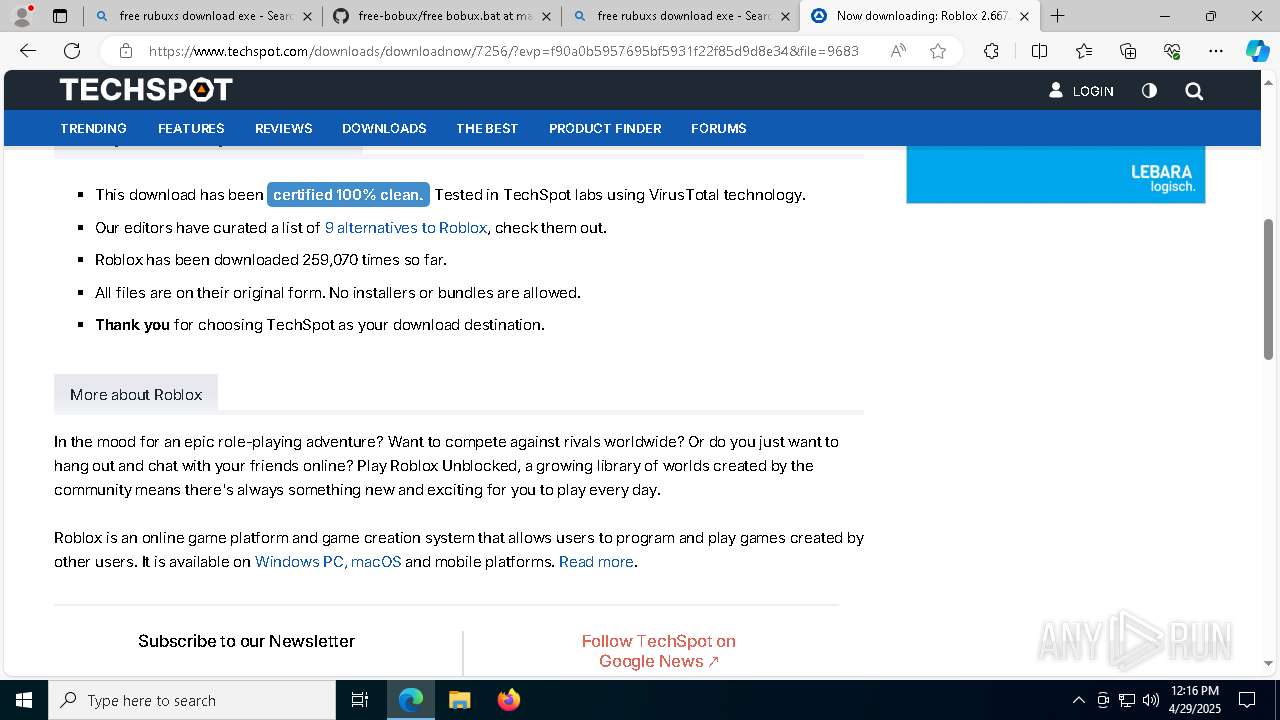This screenshot has width=1280, height=720.
Task: Open Edge Settings and more menu
Action: 1216,51
